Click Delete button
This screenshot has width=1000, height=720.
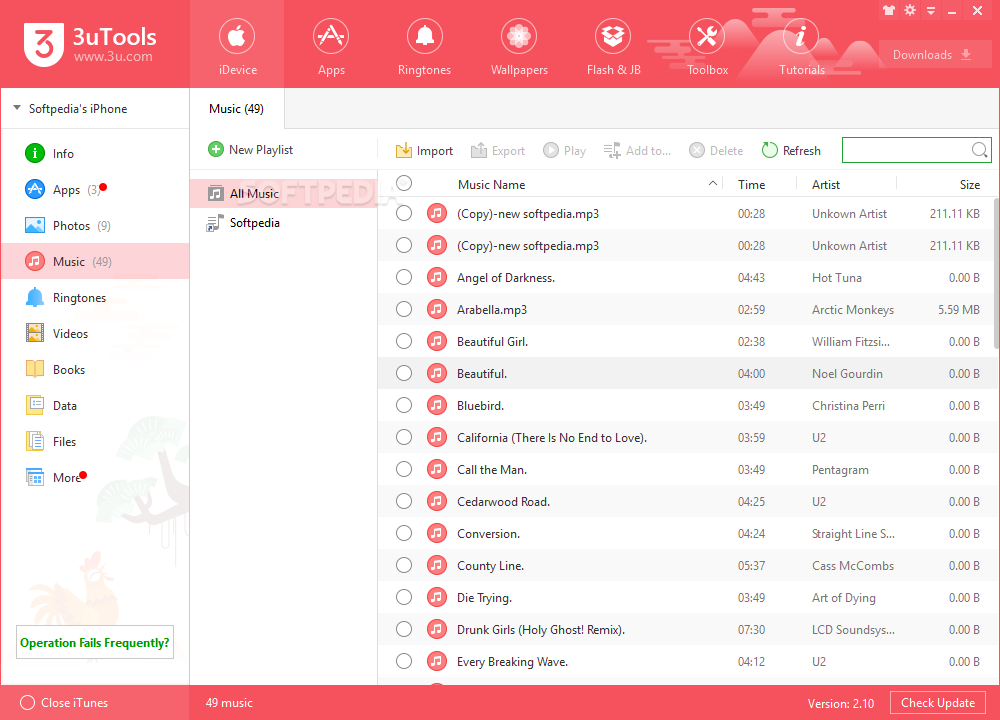pos(716,151)
